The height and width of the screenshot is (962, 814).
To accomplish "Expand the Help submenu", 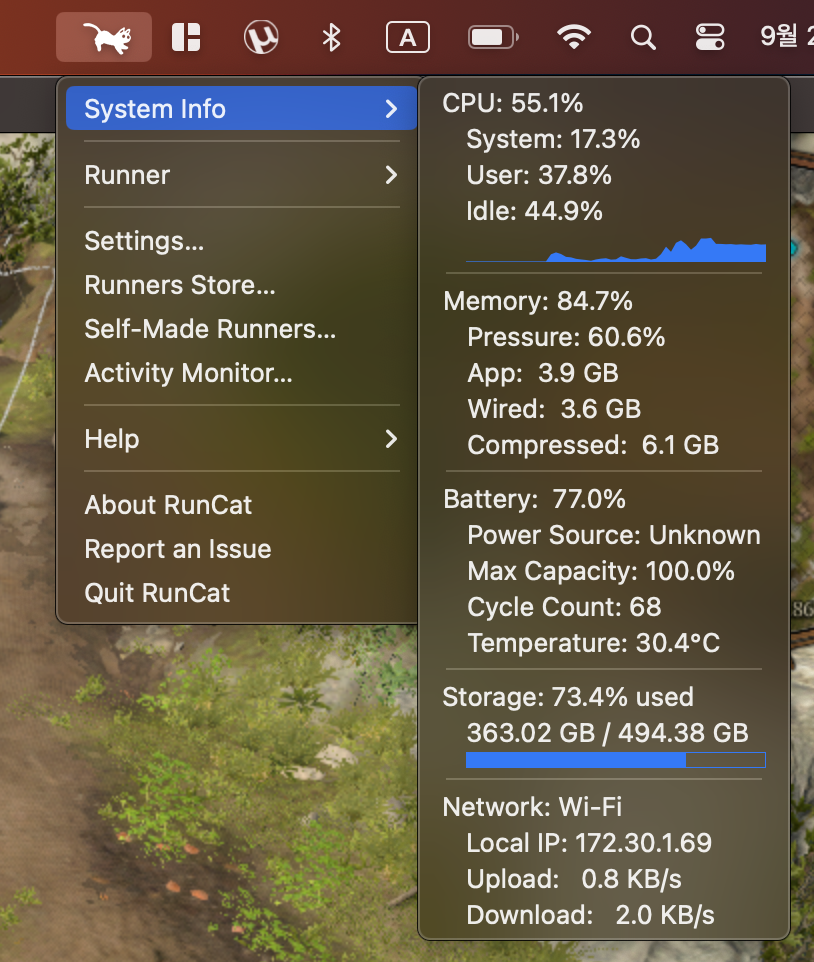I will [240, 439].
